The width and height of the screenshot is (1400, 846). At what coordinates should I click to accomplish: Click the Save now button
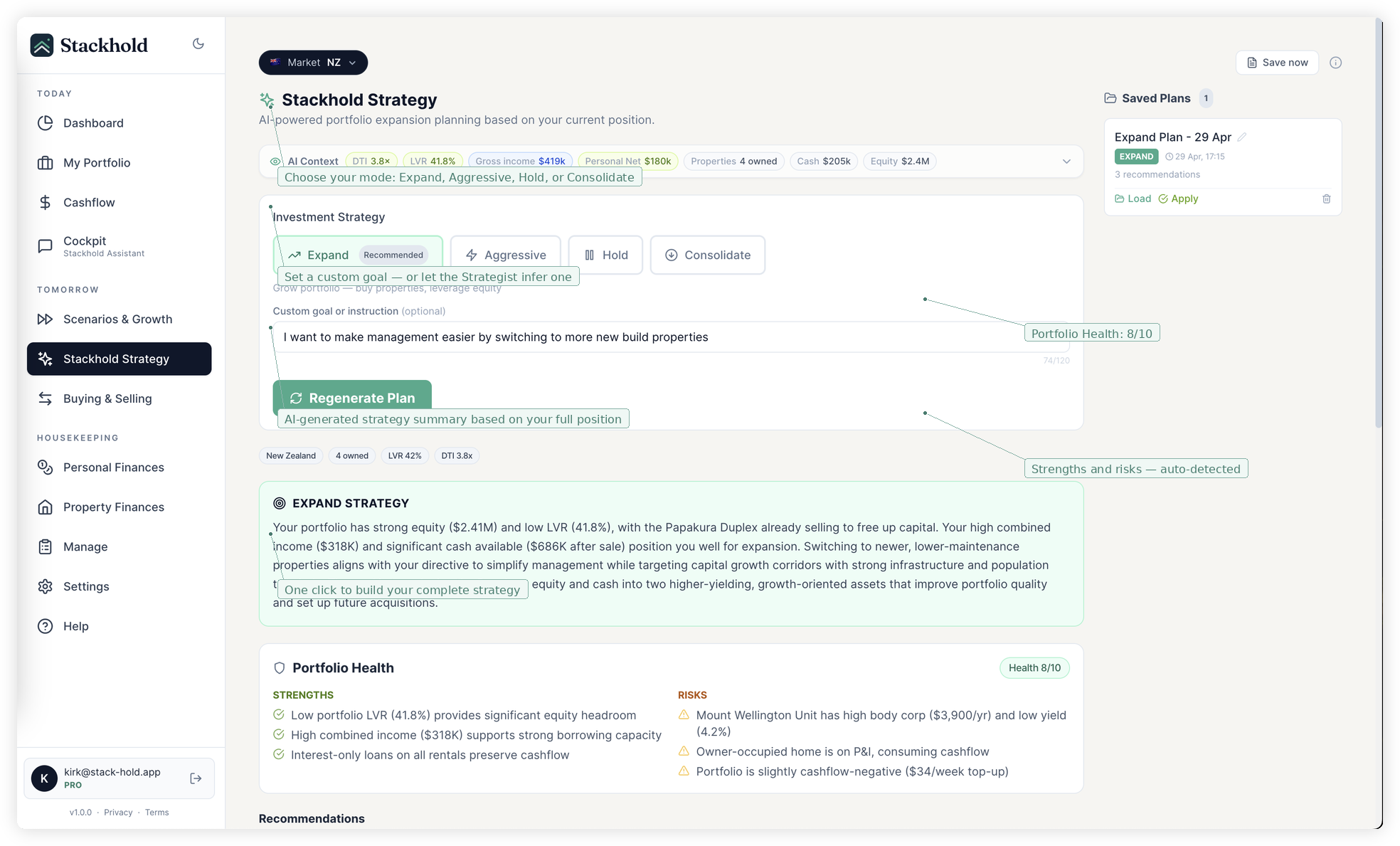1277,63
